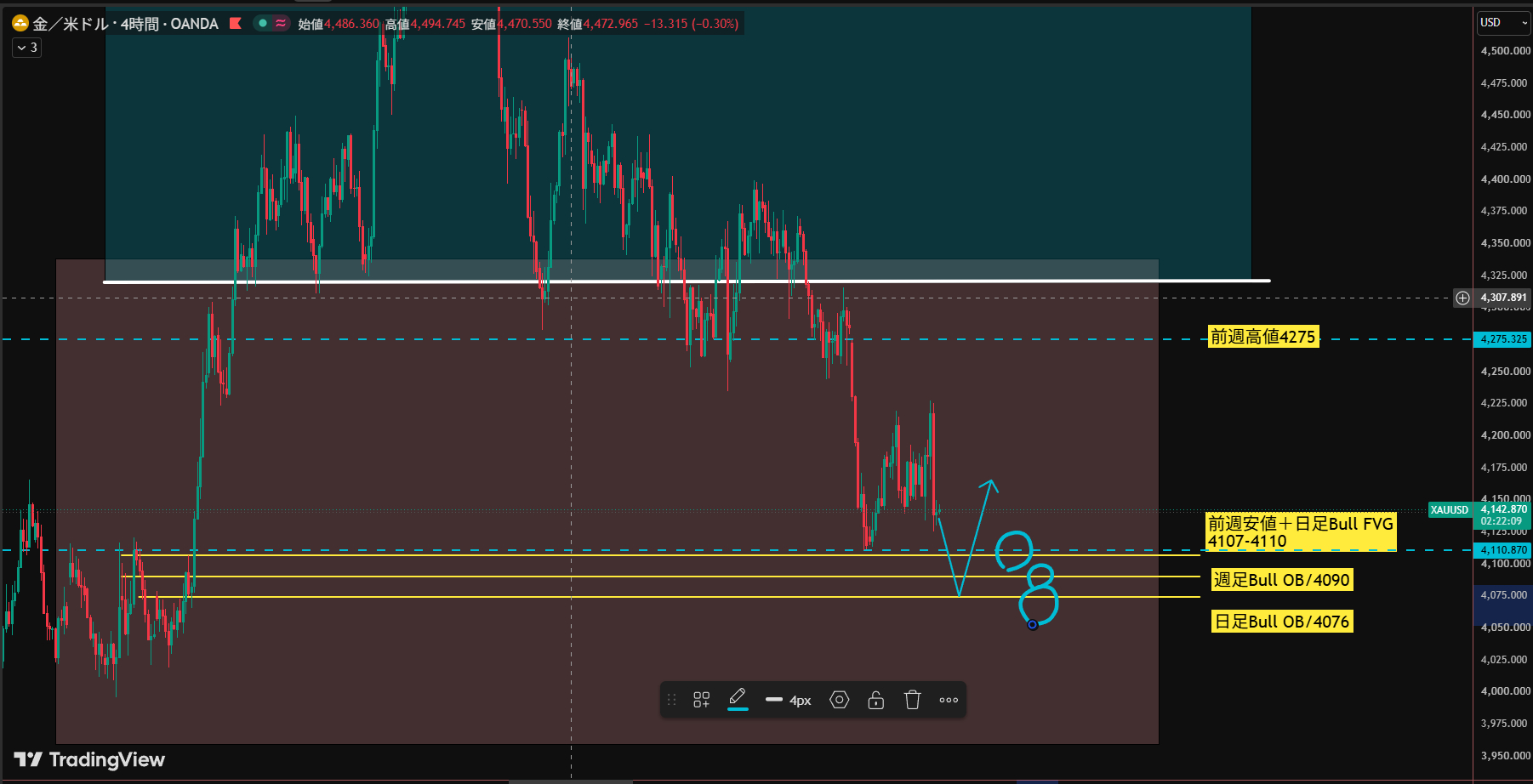Image resolution: width=1533 pixels, height=784 pixels.
Task: Delete the drawing with the trash icon
Action: pos(913,700)
